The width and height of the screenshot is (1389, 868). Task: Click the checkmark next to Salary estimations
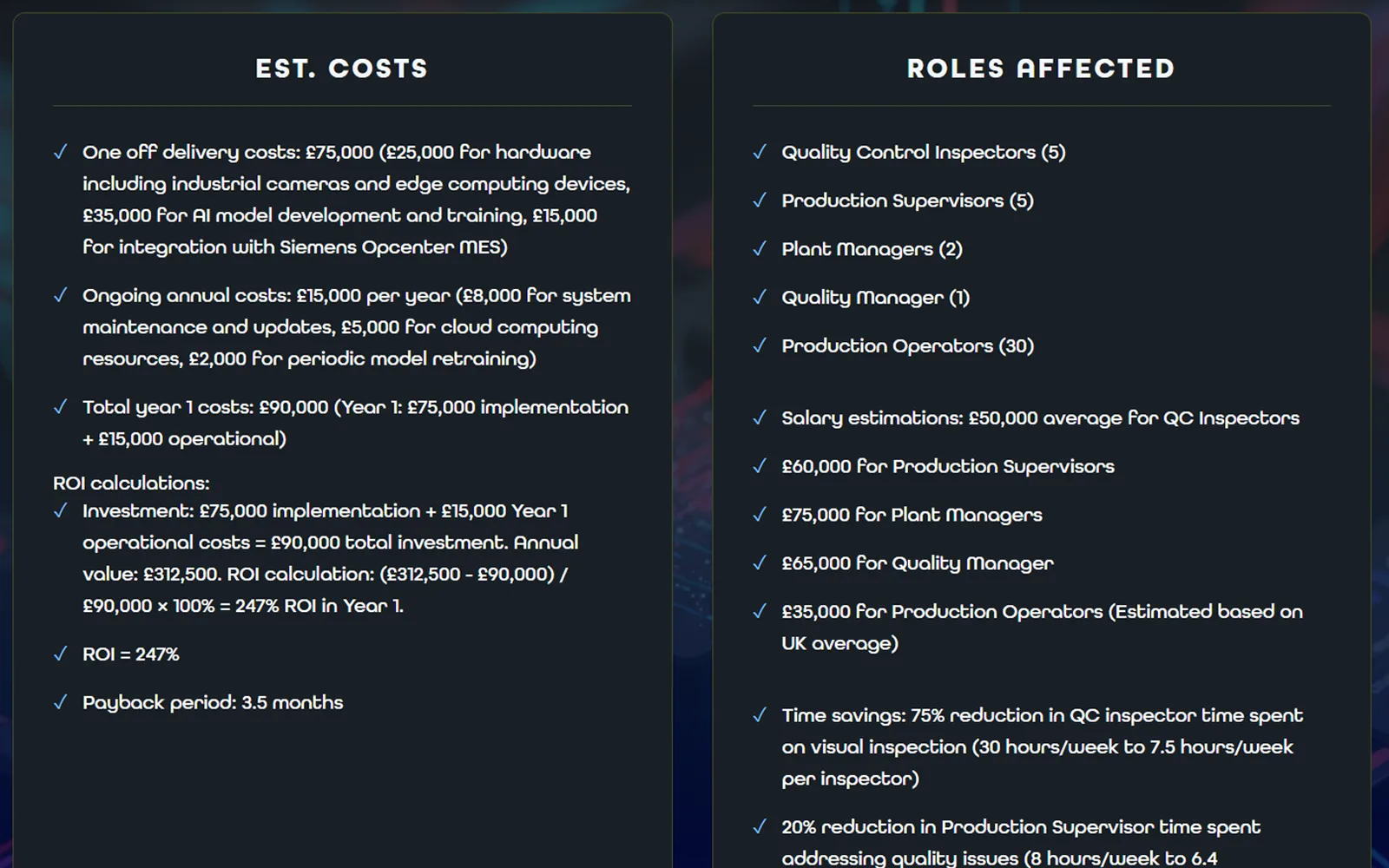tap(760, 418)
